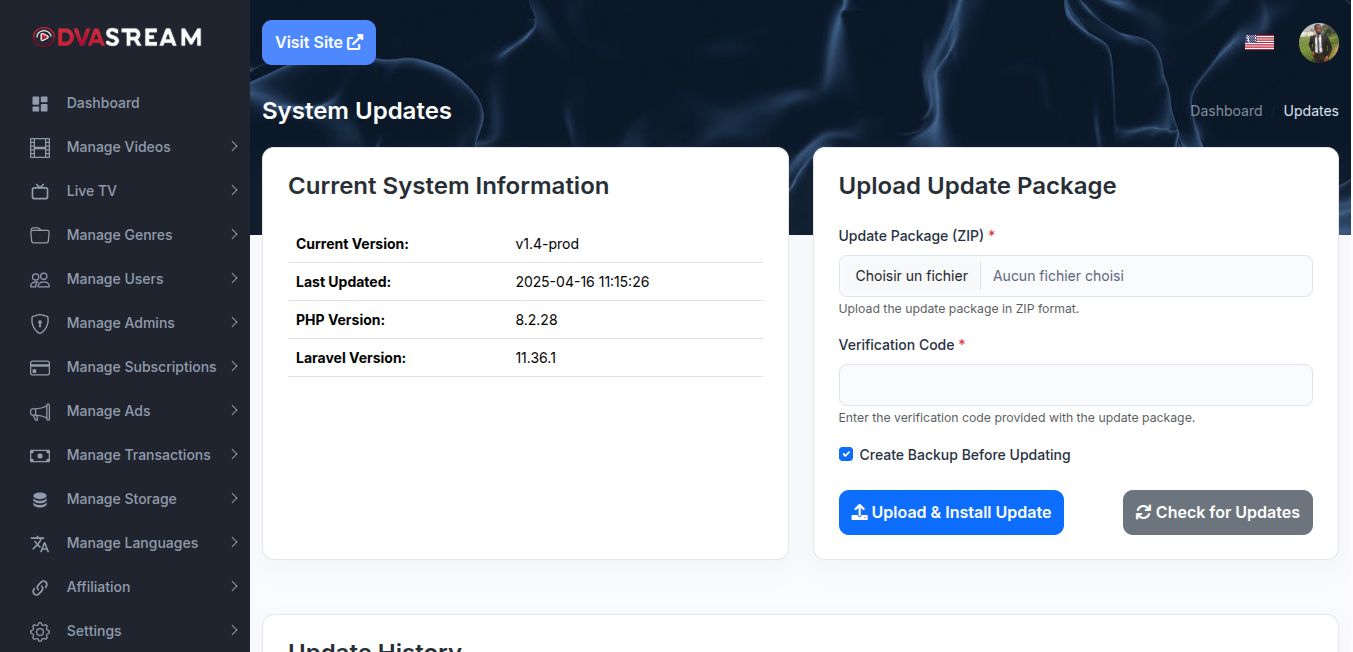Click into the Verification Code field
1353x652 pixels.
click(x=1075, y=385)
